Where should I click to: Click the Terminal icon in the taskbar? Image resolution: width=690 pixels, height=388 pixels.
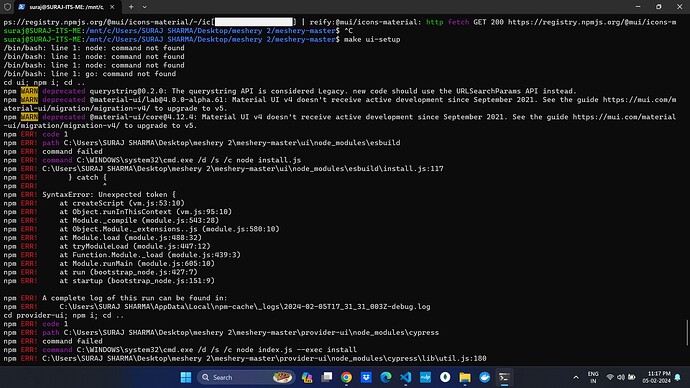(504, 377)
